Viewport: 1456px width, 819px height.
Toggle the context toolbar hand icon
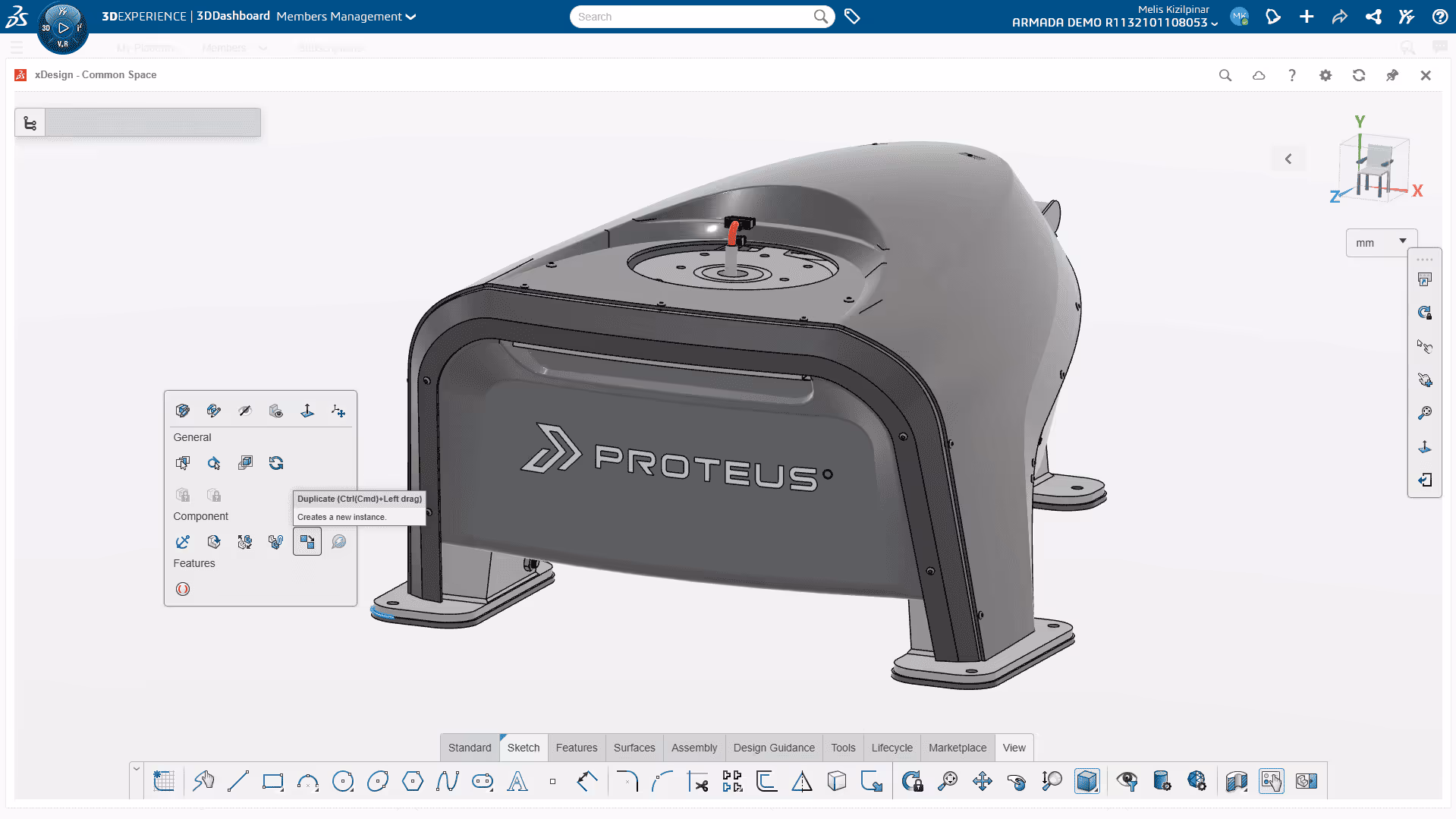(1272, 781)
